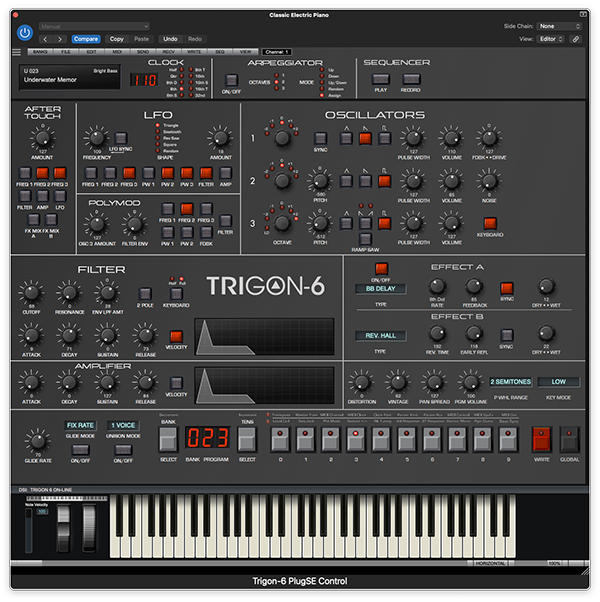Select oscillator 2 triangle wave button
Image resolution: width=600 pixels, height=602 pixels.
(x=346, y=181)
